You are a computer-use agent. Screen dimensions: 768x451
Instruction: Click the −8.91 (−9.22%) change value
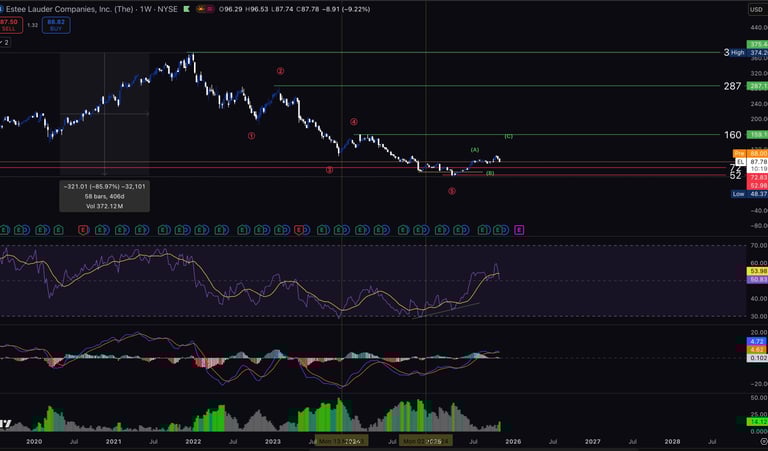pyautogui.click(x=346, y=9)
